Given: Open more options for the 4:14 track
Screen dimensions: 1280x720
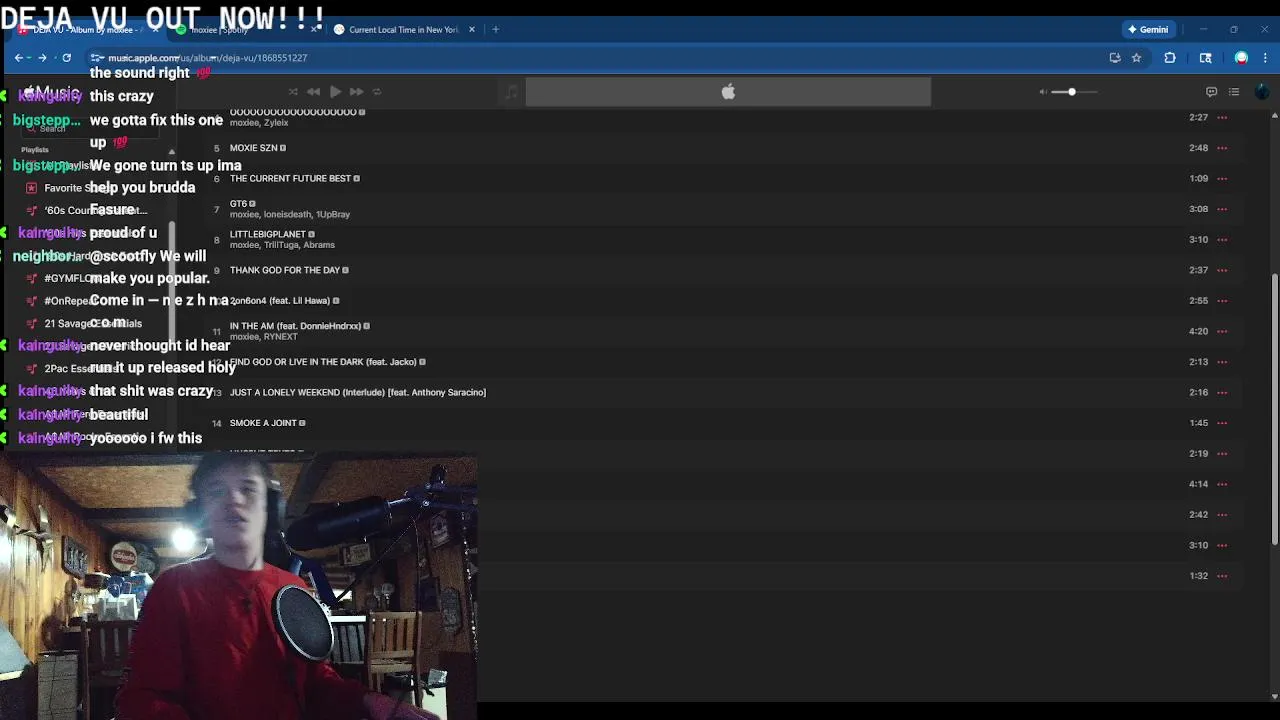Looking at the screenshot, I should pyautogui.click(x=1222, y=484).
